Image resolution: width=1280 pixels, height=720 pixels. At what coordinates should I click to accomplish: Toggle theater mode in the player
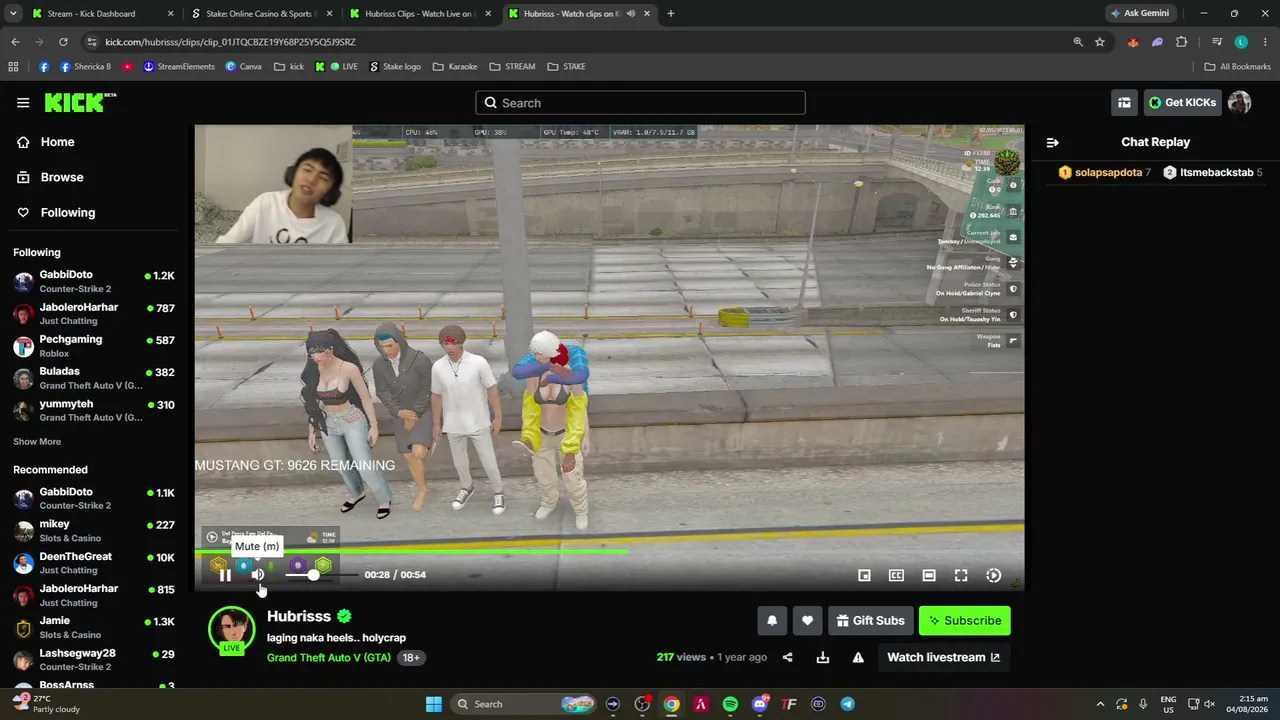[929, 575]
